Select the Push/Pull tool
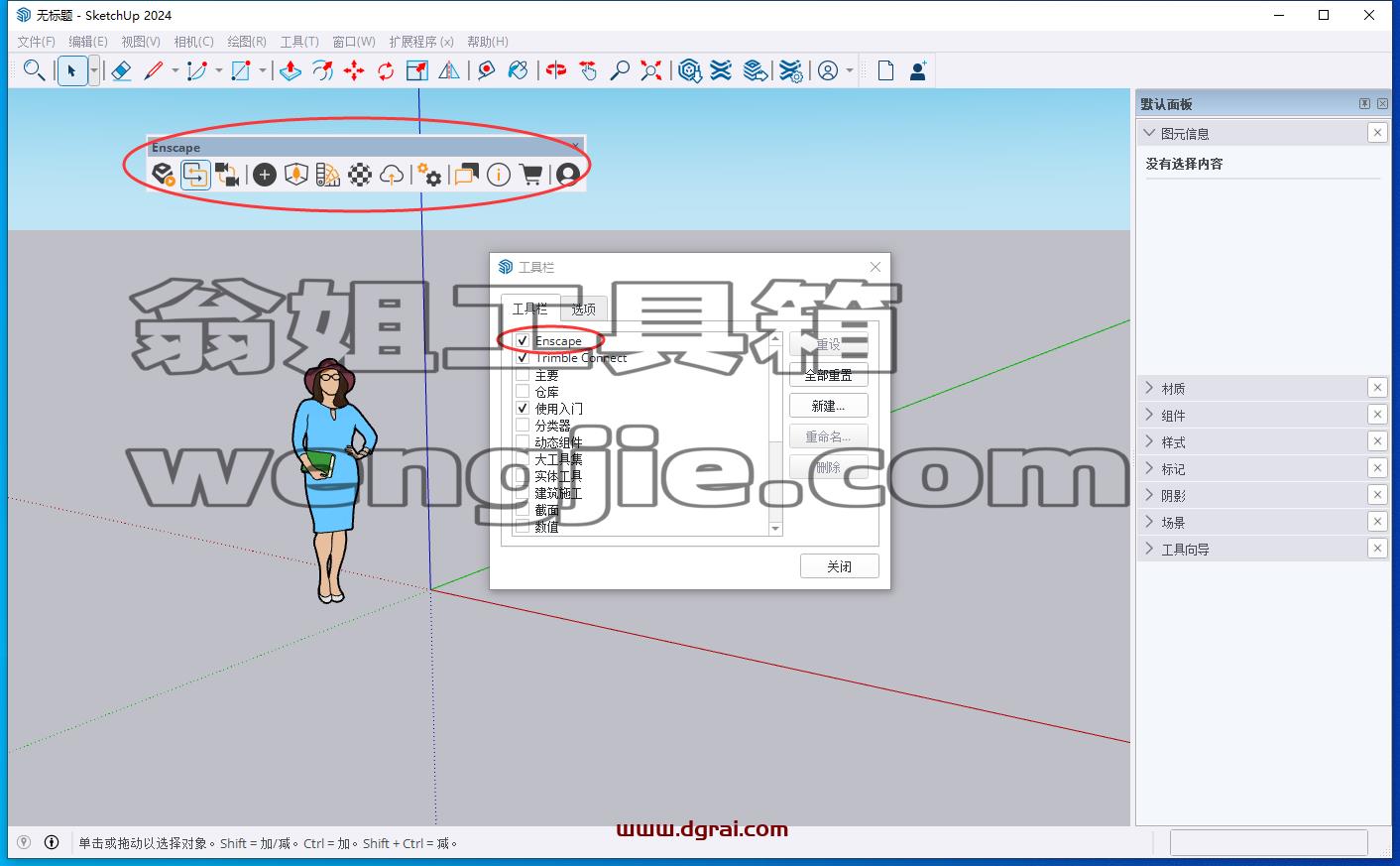 click(291, 70)
